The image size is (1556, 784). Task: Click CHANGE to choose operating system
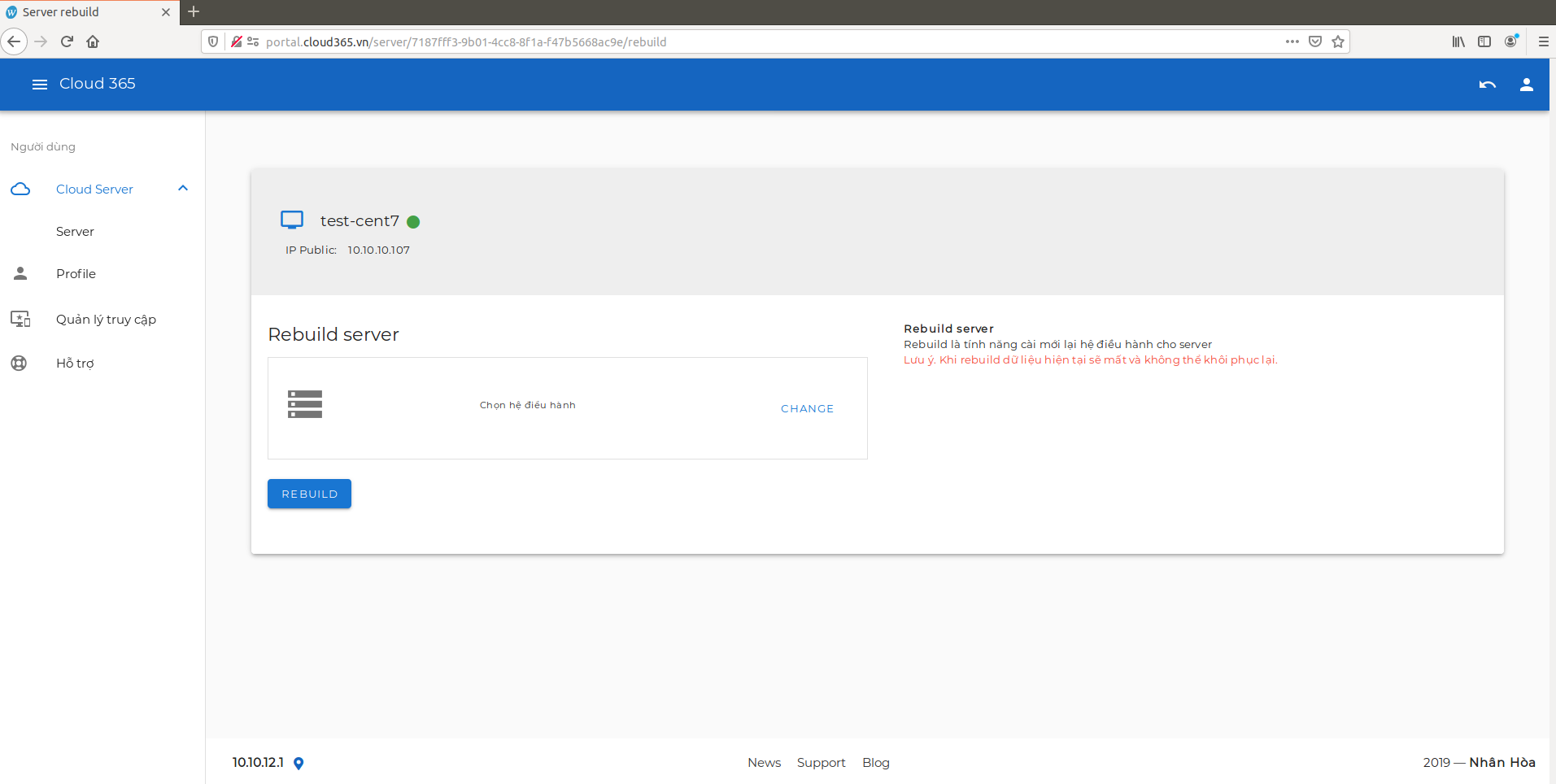(807, 408)
